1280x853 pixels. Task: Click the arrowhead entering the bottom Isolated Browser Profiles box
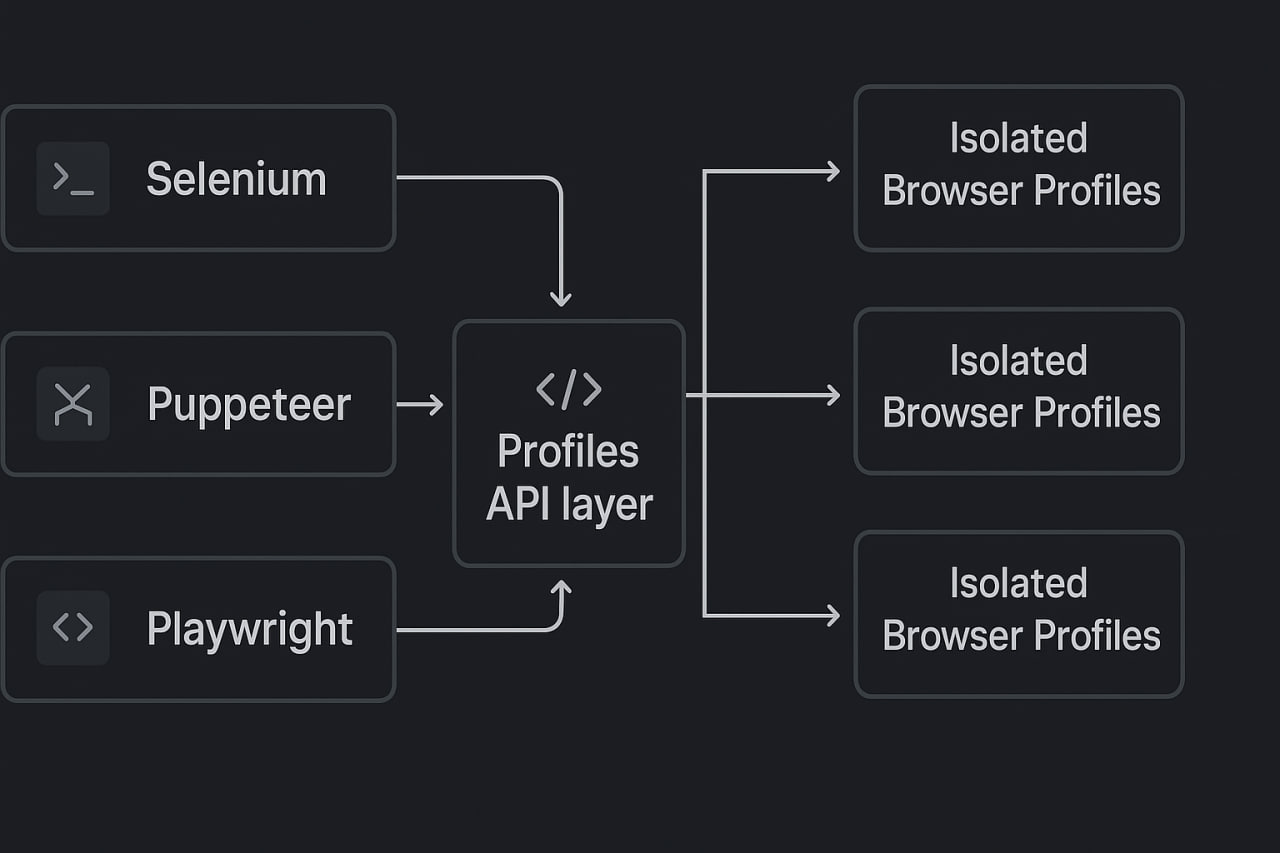(832, 615)
